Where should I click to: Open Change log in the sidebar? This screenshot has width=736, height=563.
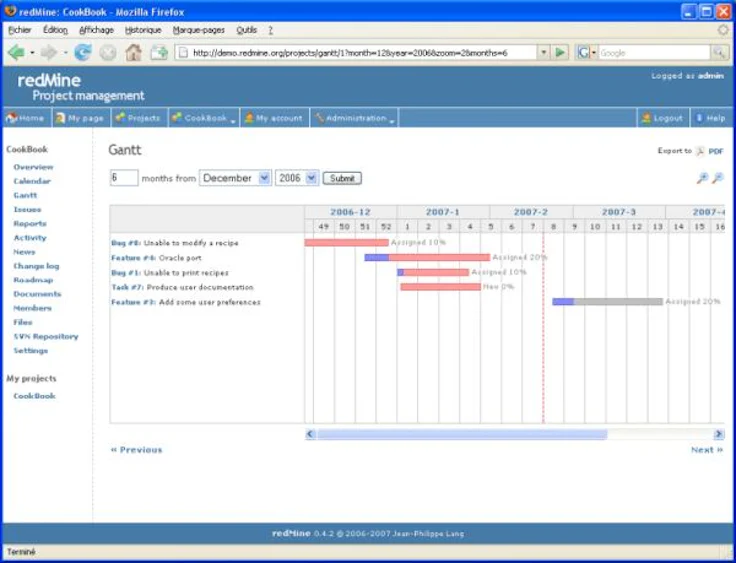tap(36, 266)
